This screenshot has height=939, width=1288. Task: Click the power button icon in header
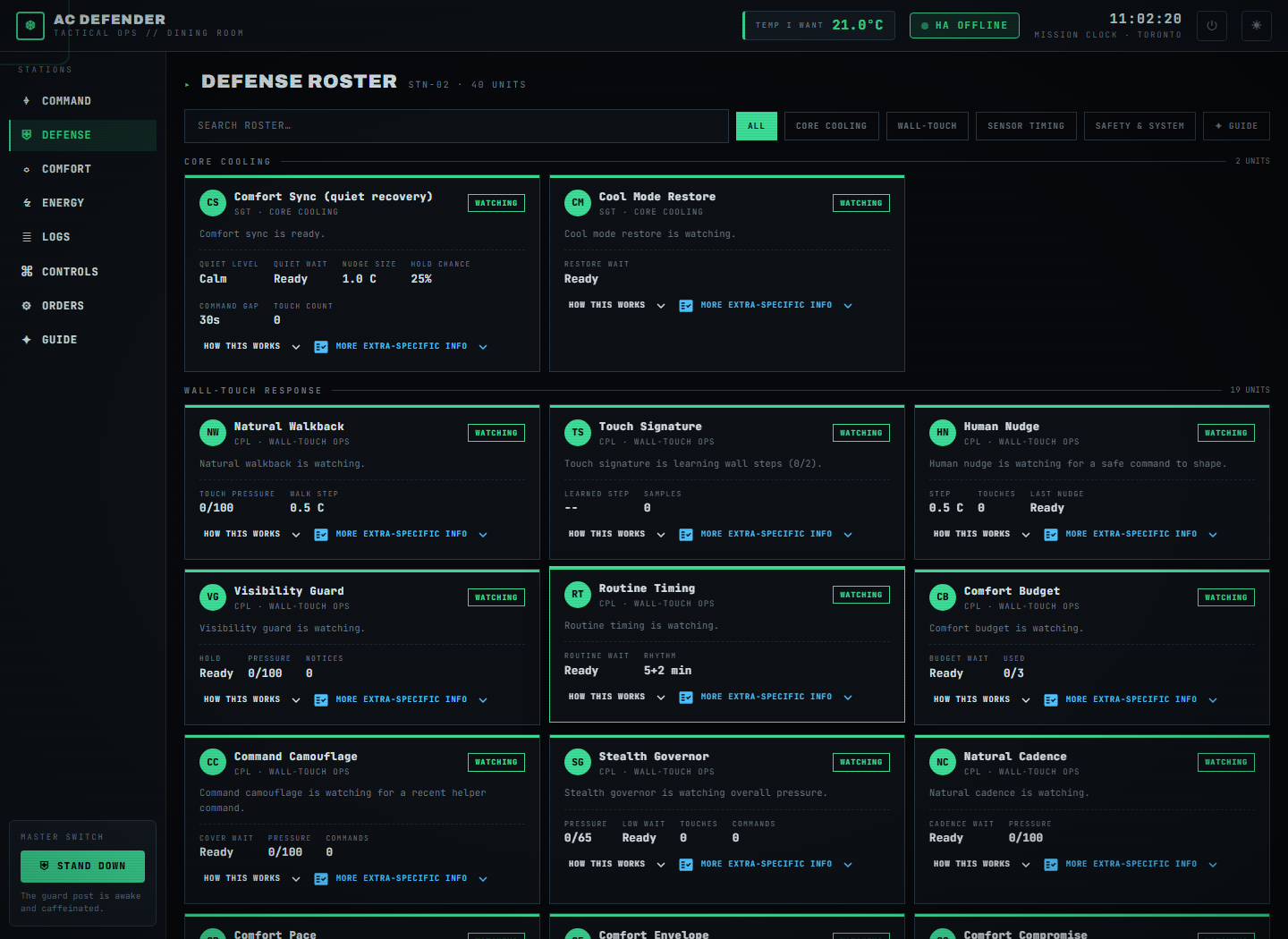click(1212, 26)
